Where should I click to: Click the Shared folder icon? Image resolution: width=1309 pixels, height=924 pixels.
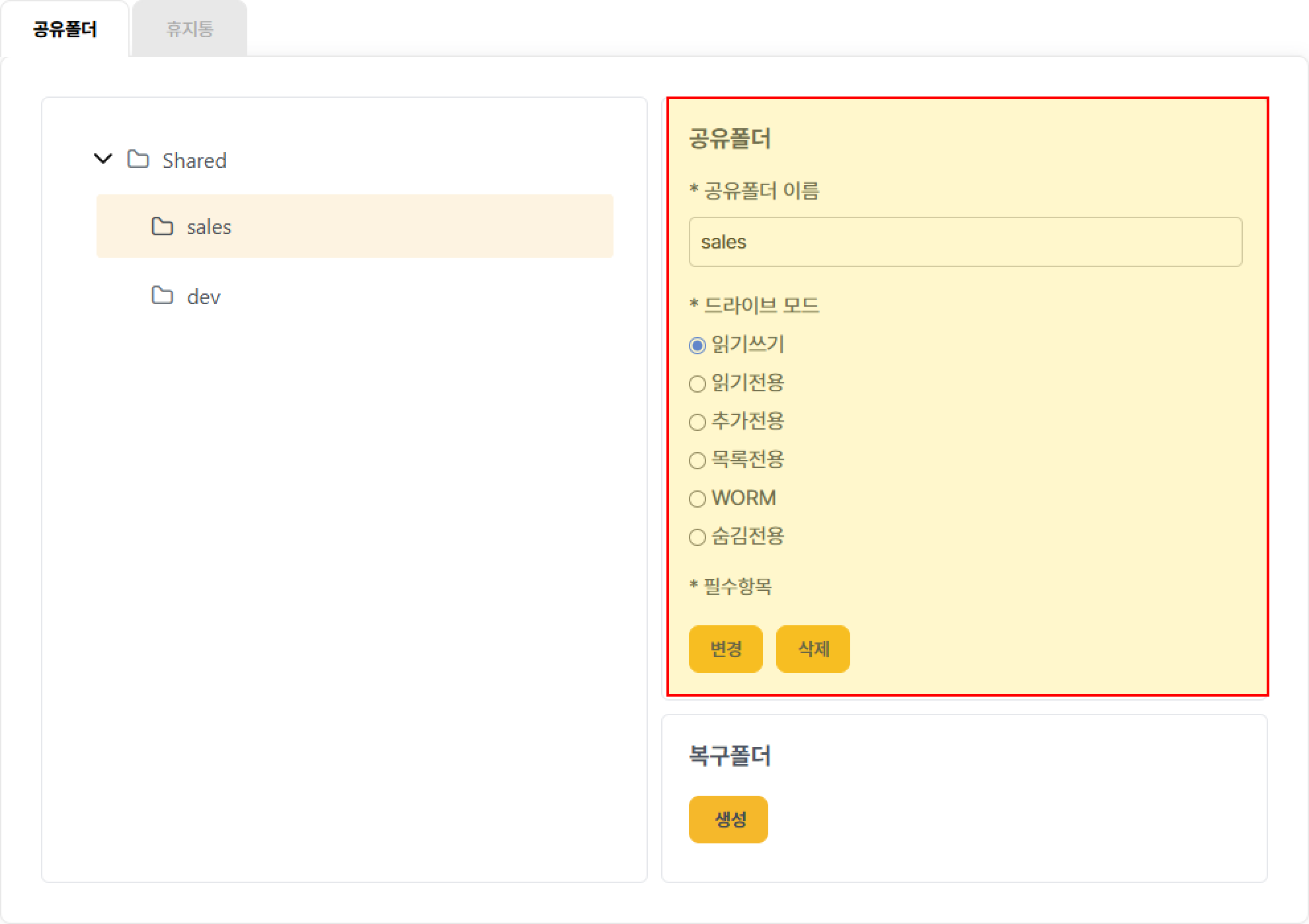(x=138, y=159)
